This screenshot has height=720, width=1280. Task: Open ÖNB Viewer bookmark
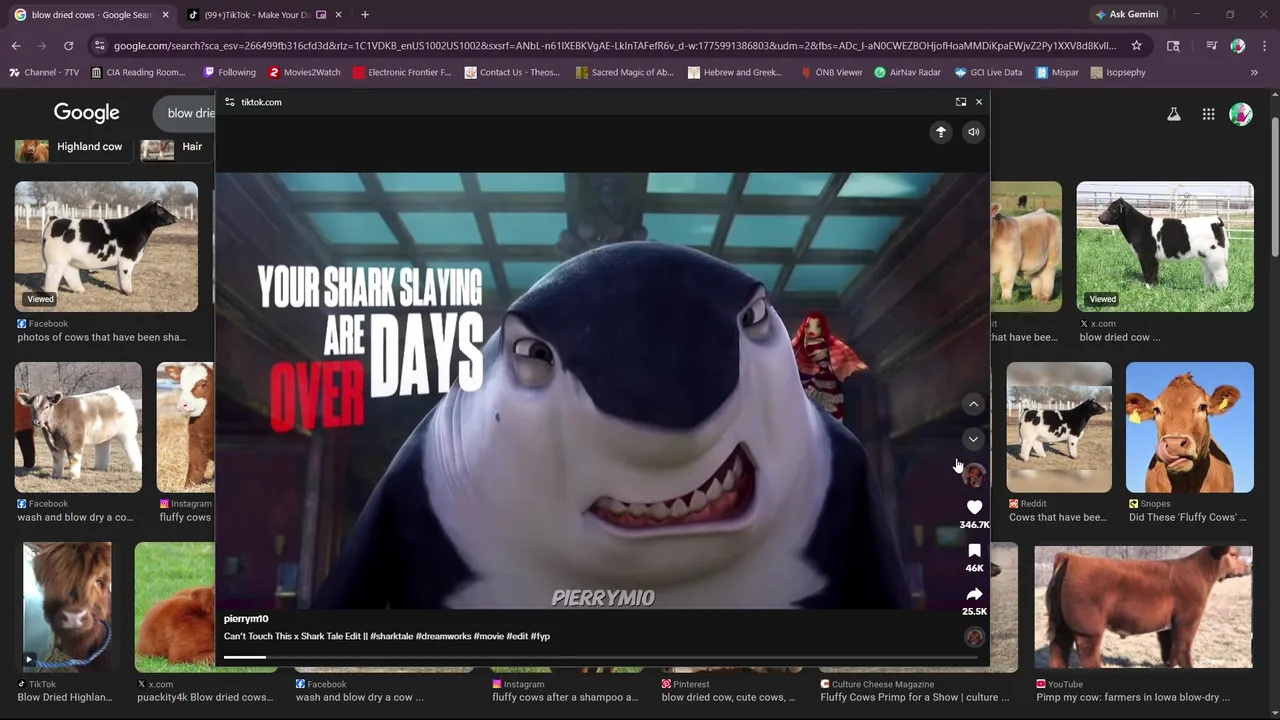[830, 72]
